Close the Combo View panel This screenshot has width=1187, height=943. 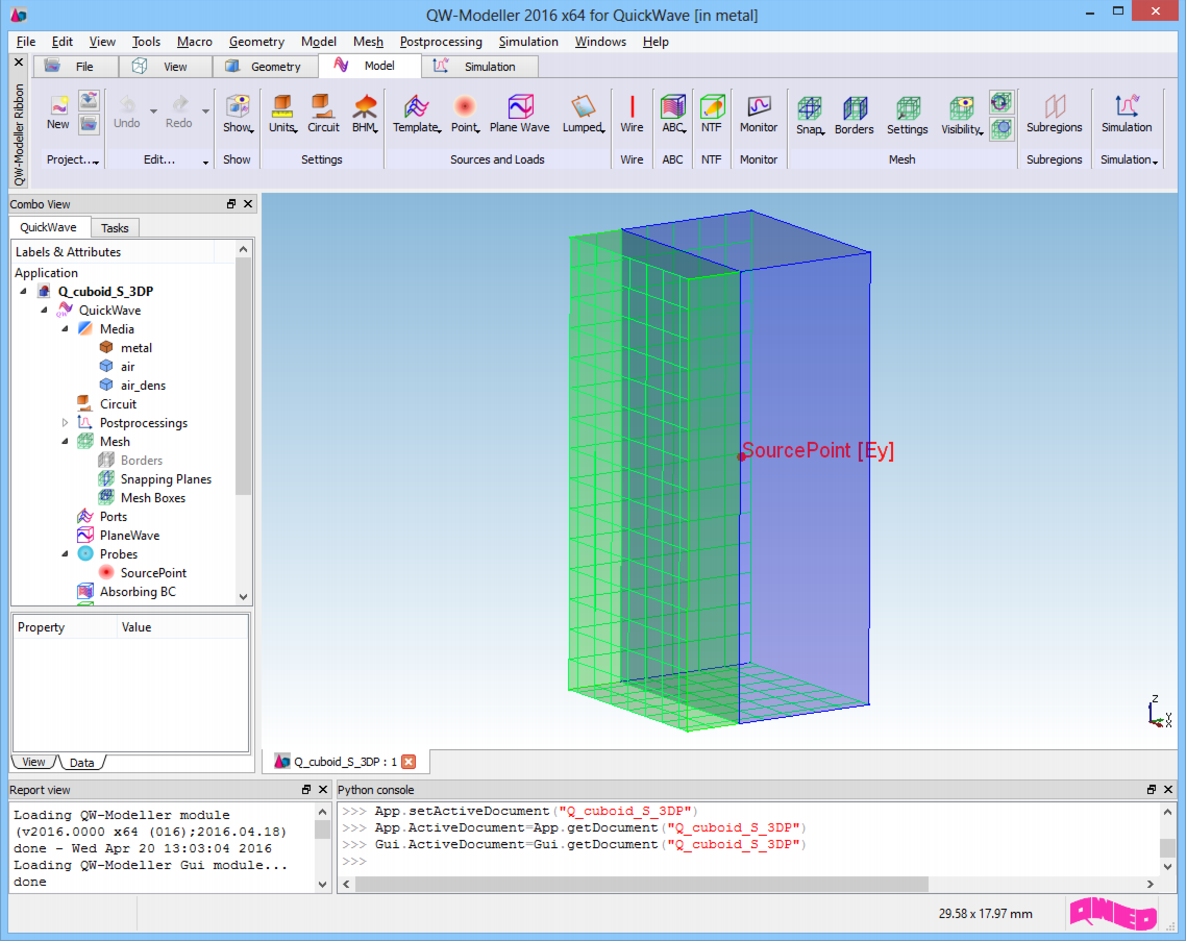[x=248, y=204]
